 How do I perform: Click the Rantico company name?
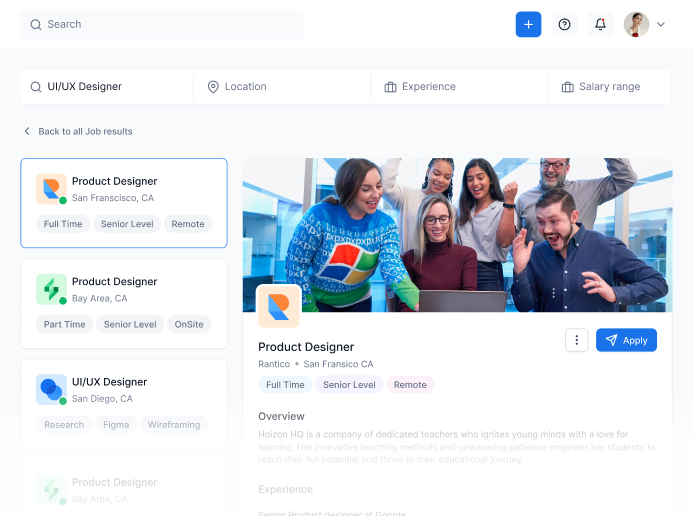pyautogui.click(x=274, y=364)
